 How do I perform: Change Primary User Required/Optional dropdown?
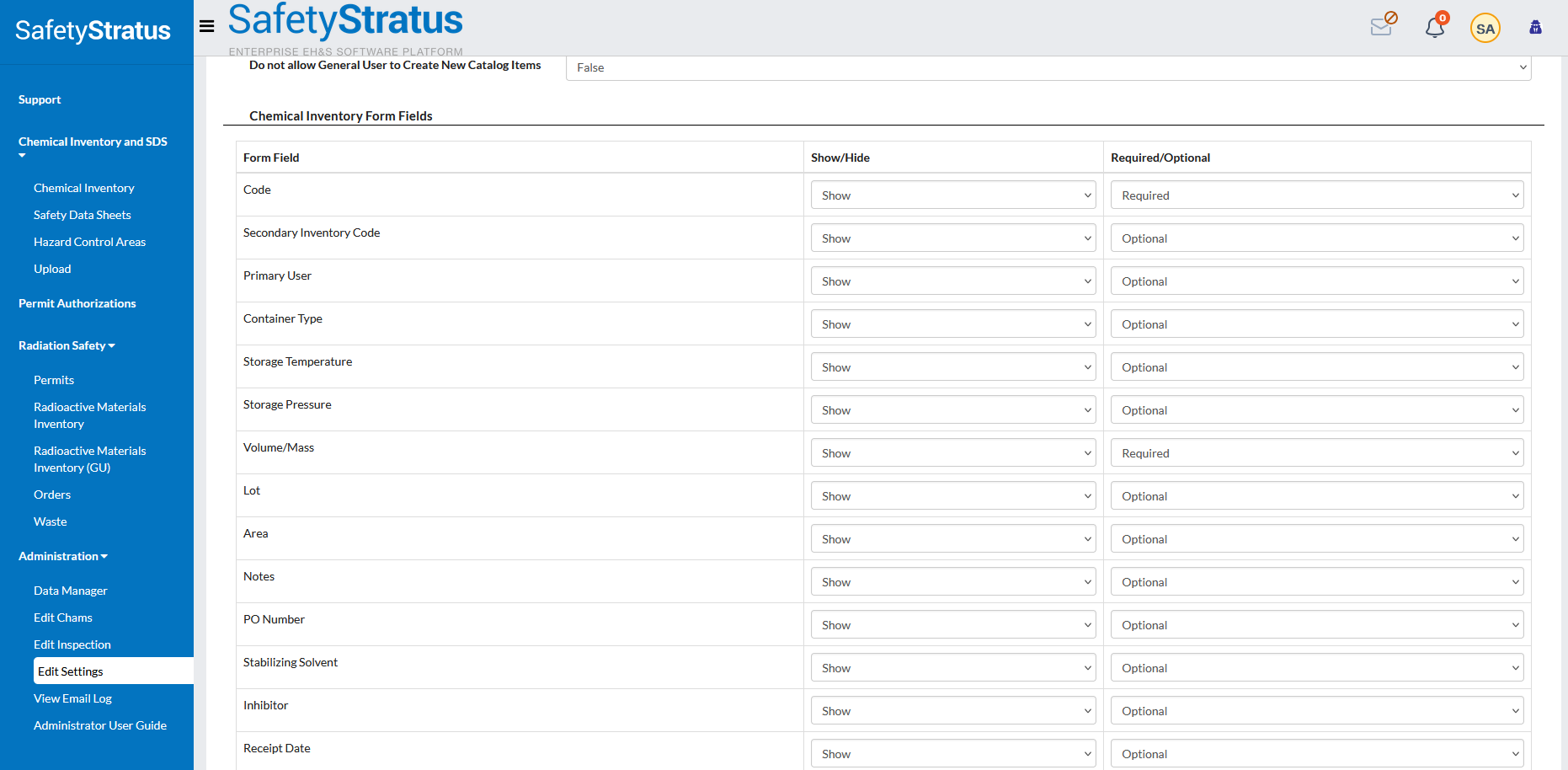click(1317, 281)
